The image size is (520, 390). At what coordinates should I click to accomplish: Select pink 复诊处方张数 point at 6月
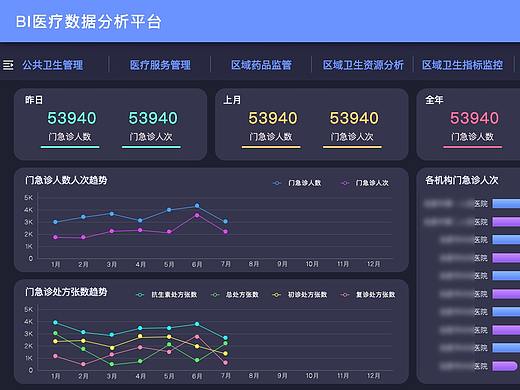[x=197, y=337]
